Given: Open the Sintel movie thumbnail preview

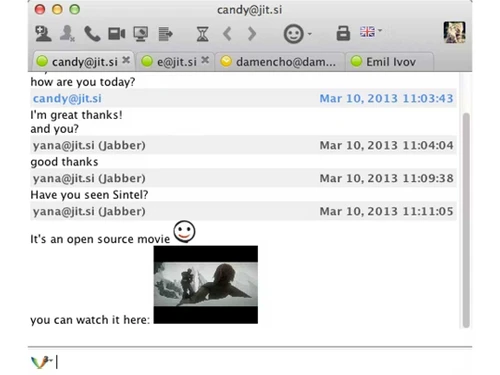Looking at the screenshot, I should pyautogui.click(x=206, y=285).
